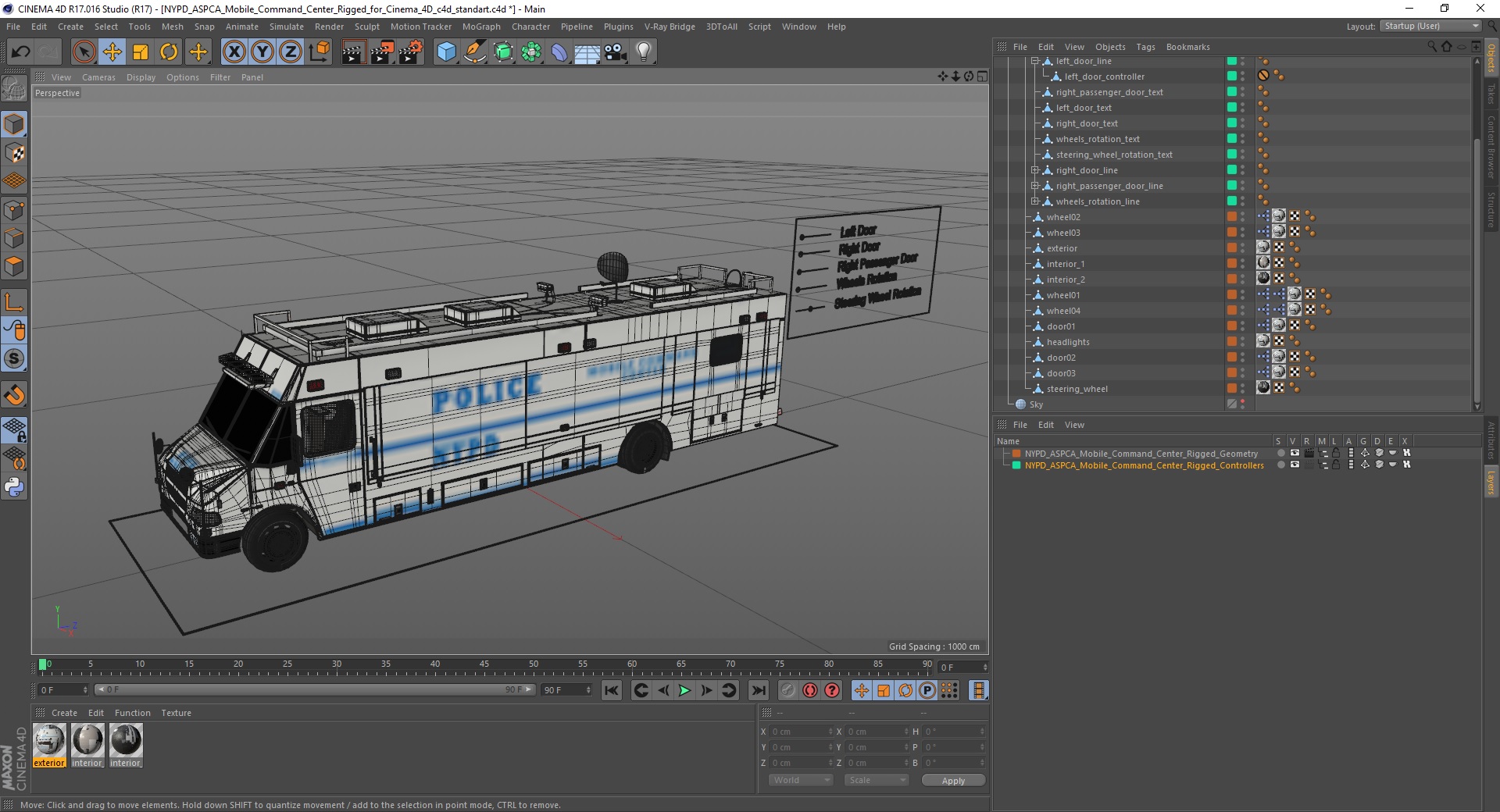Play the animation forward
This screenshot has width=1500, height=812.
(684, 690)
